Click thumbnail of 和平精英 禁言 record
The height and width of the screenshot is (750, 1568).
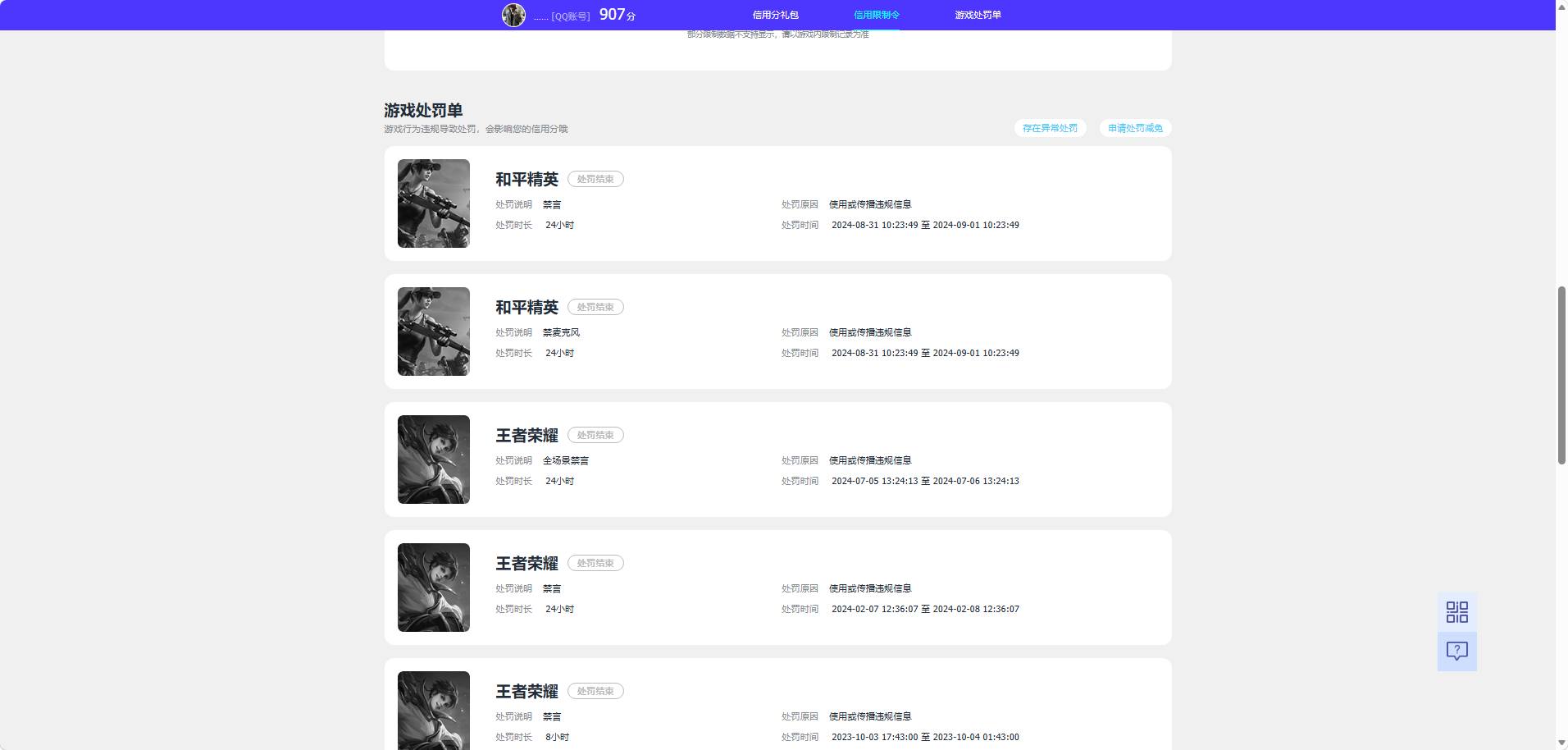[x=434, y=204]
